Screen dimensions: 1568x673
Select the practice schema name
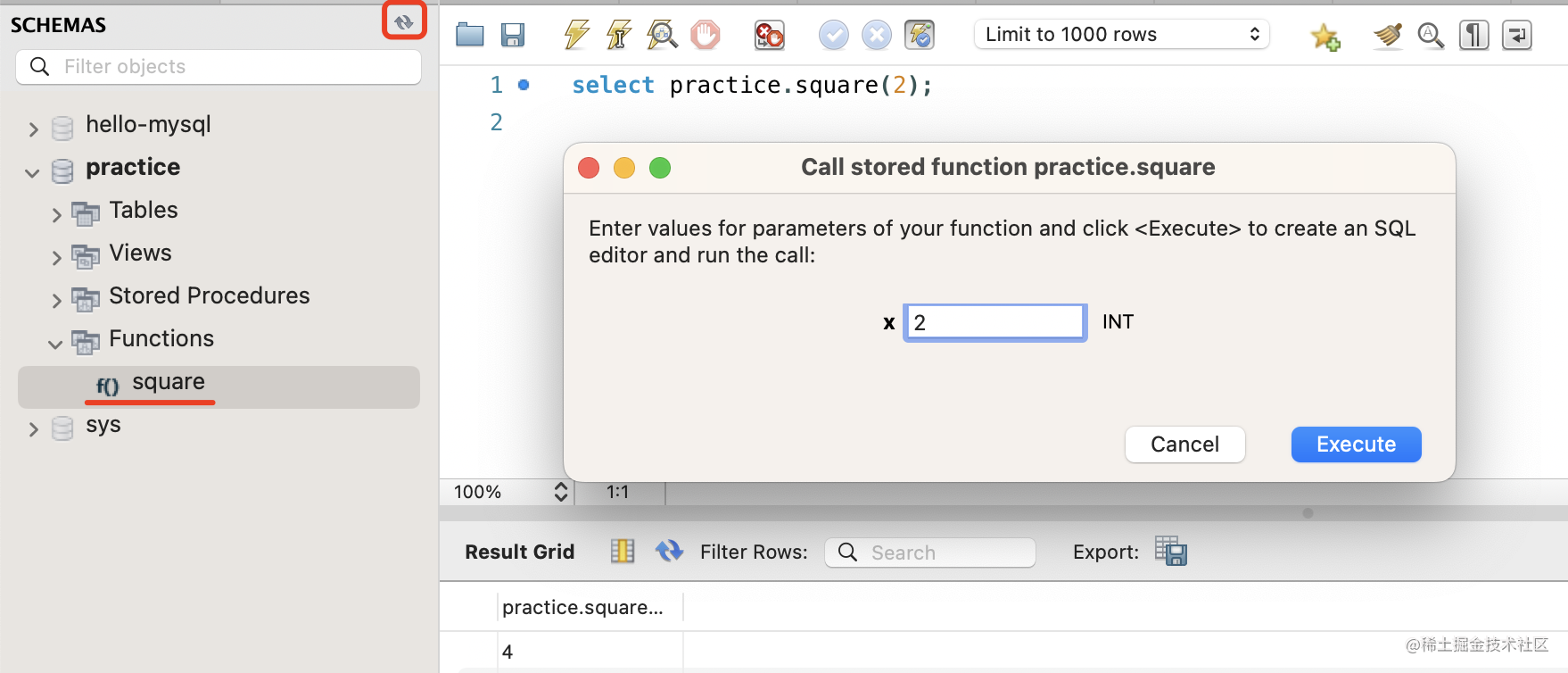coord(133,167)
